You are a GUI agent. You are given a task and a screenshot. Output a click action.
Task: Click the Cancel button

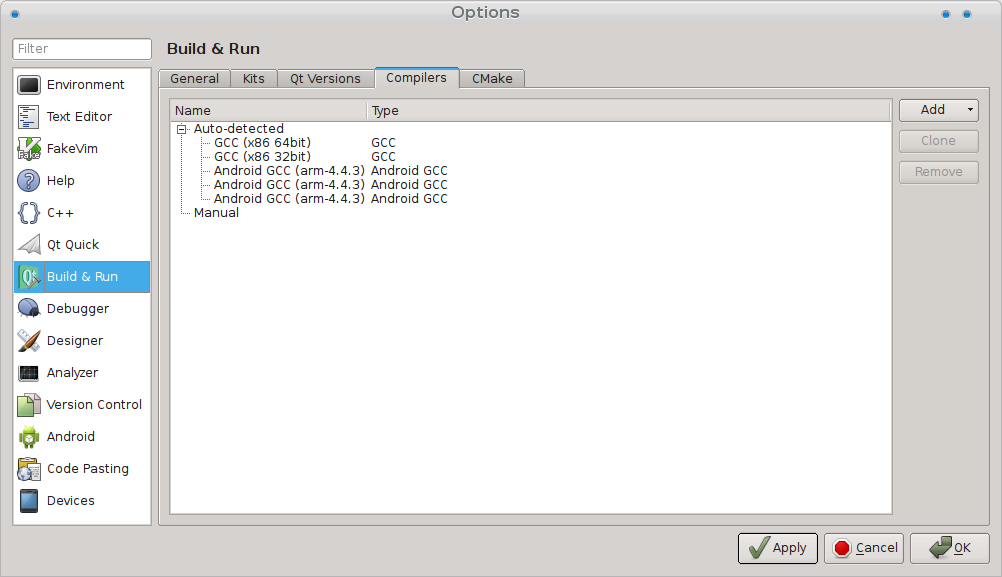tap(865, 548)
